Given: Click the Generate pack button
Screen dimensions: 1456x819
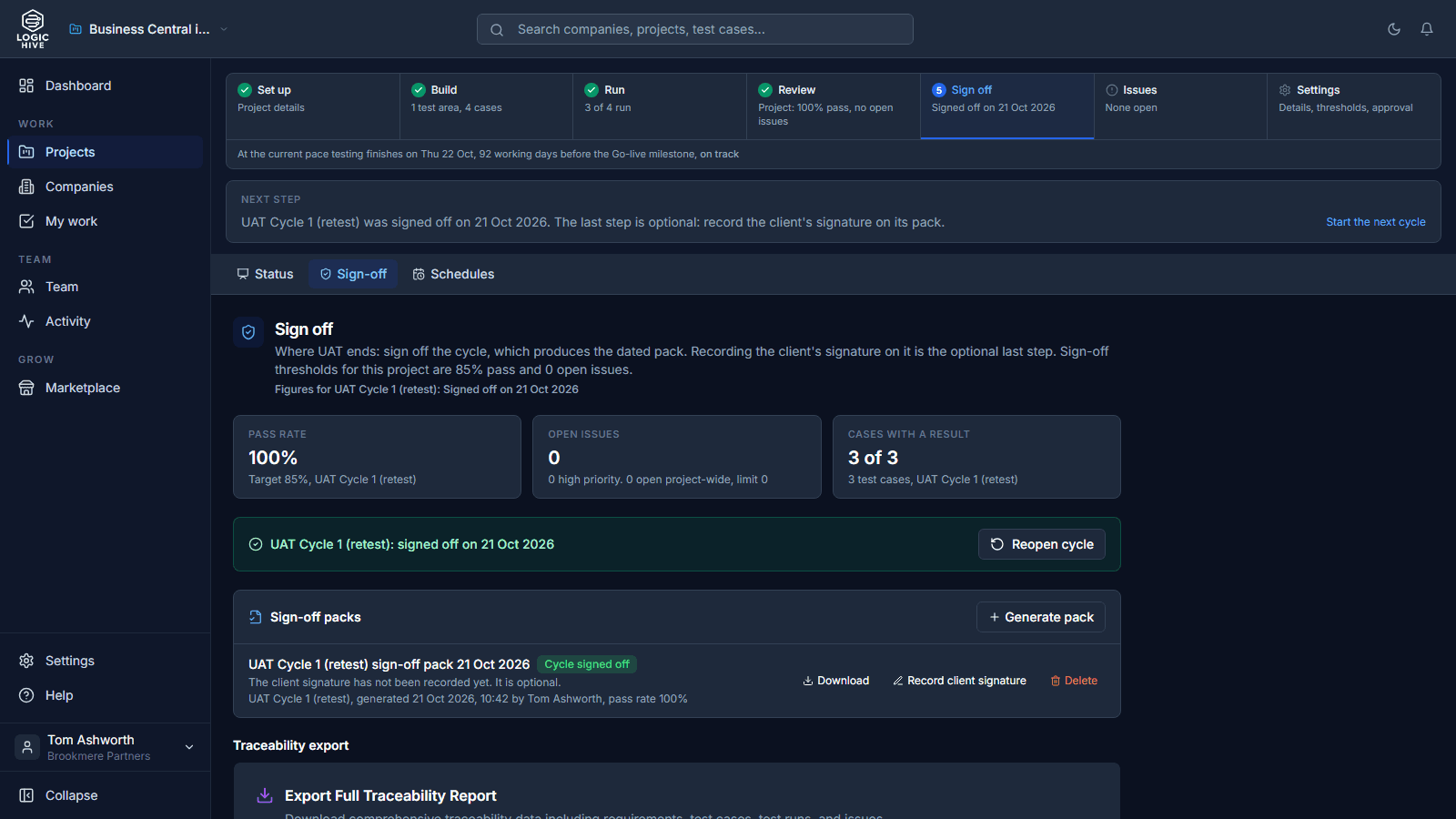Looking at the screenshot, I should click(1041, 617).
